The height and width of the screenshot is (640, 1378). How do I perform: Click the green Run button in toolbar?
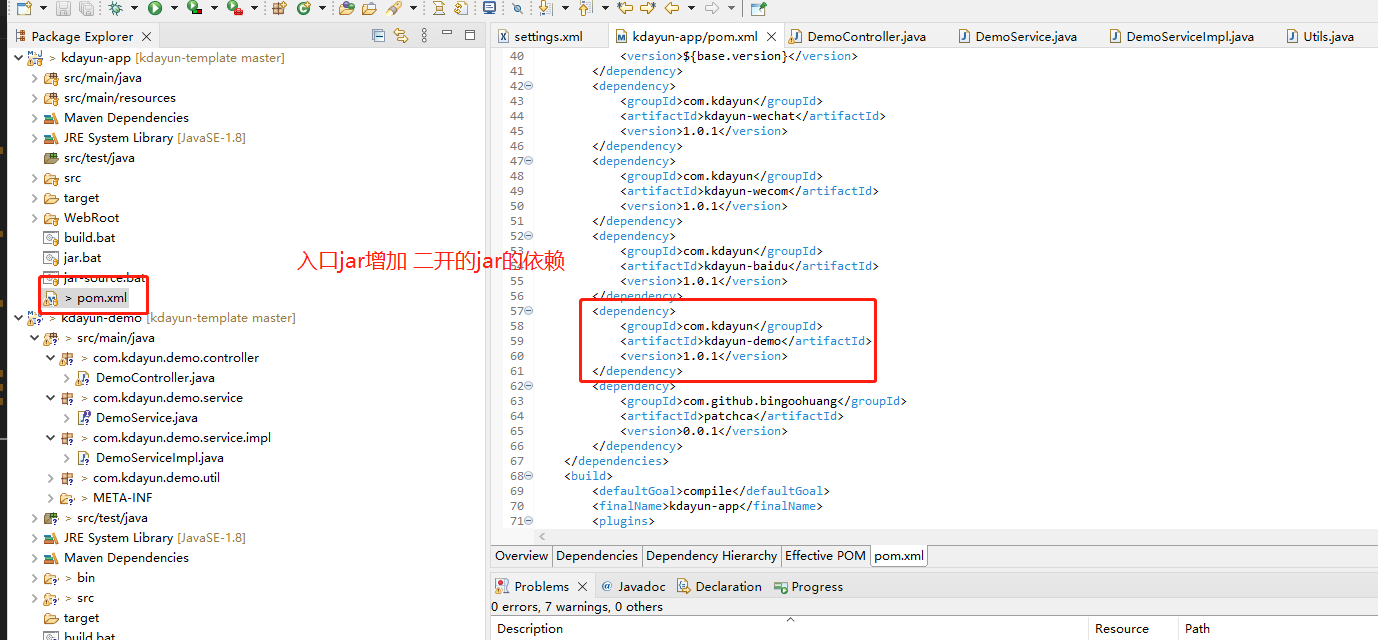pyautogui.click(x=155, y=9)
